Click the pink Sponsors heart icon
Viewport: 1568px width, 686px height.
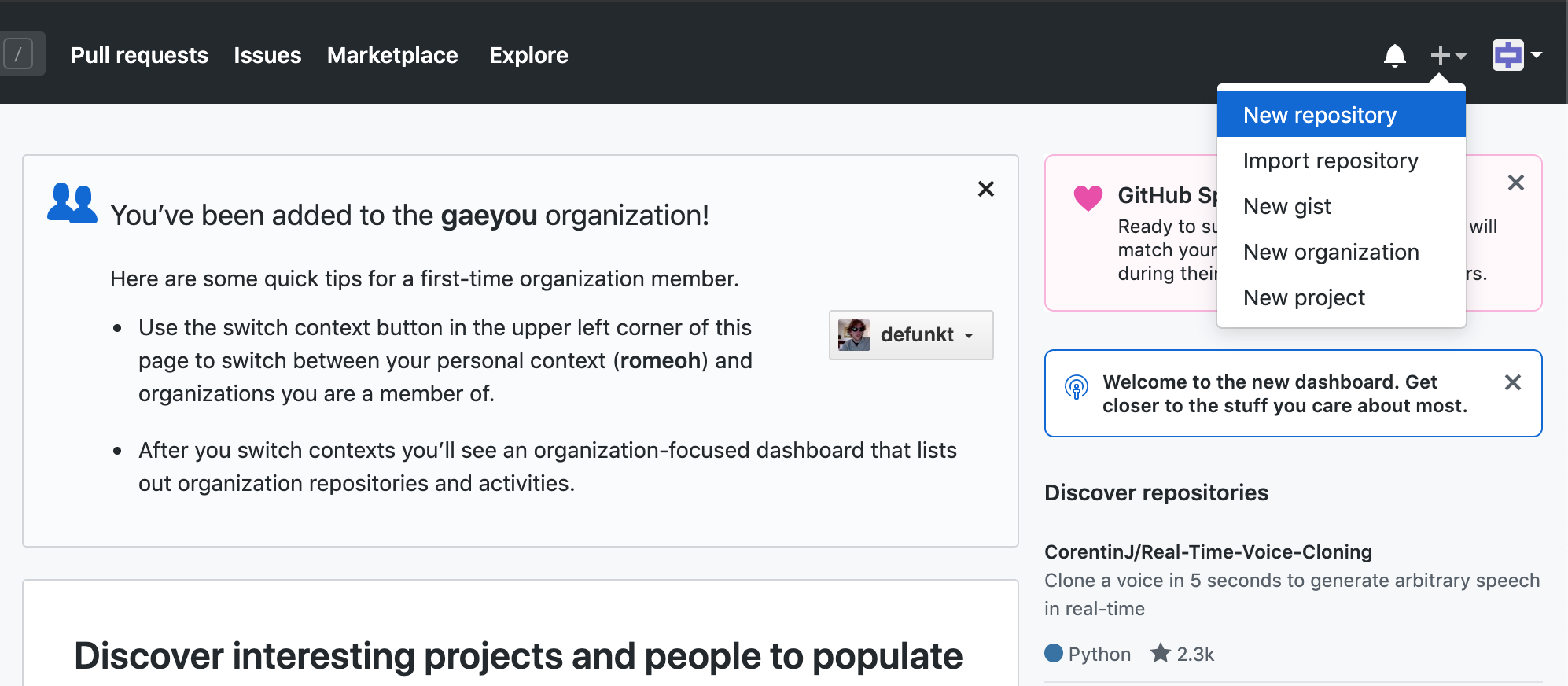coord(1088,197)
